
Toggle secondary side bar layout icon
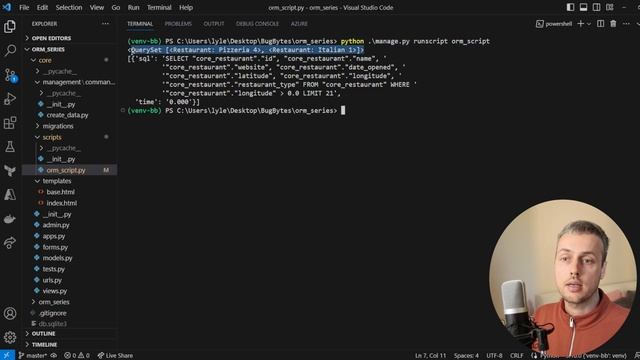click(x=596, y=7)
